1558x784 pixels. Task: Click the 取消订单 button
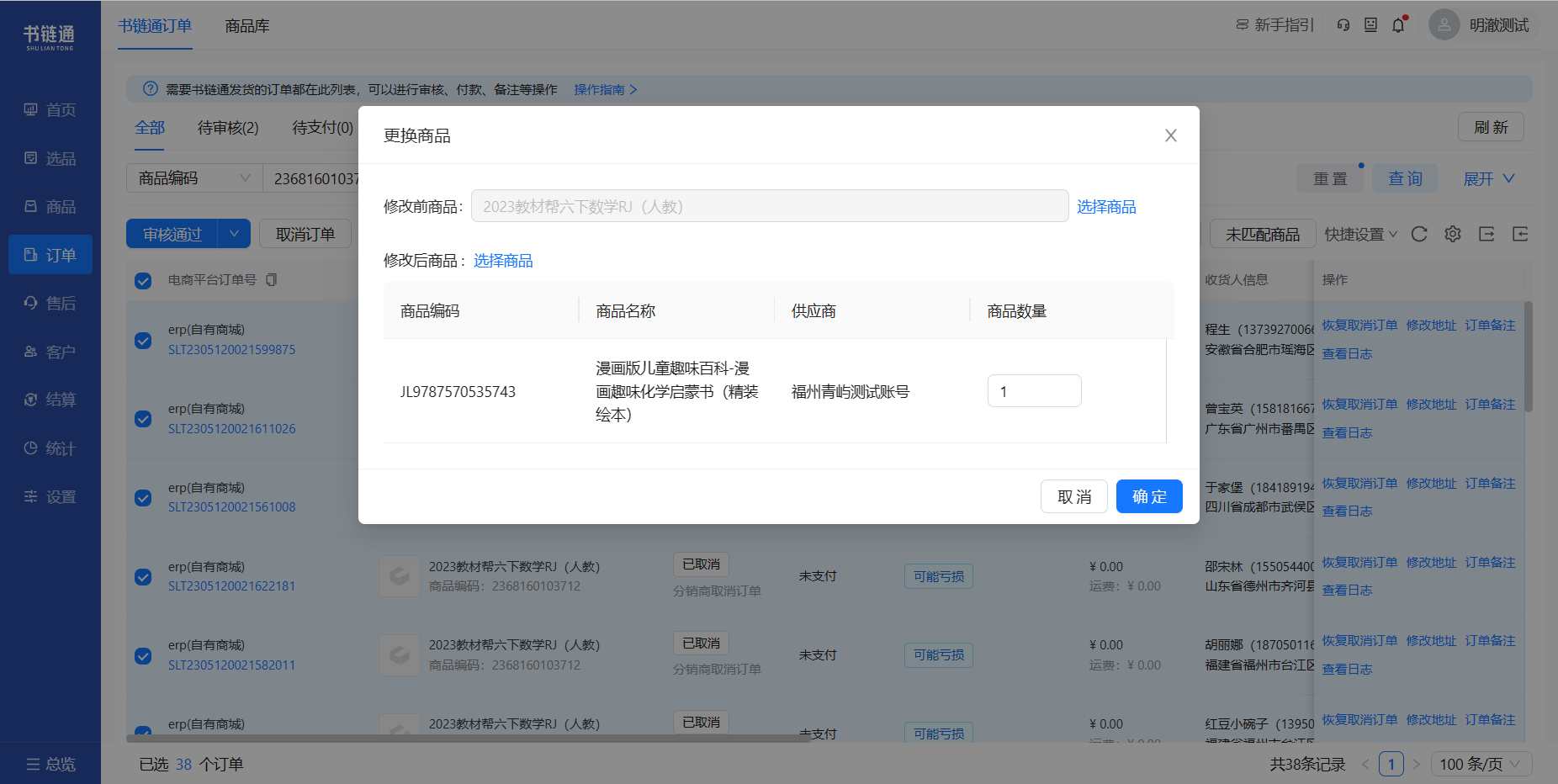[305, 234]
